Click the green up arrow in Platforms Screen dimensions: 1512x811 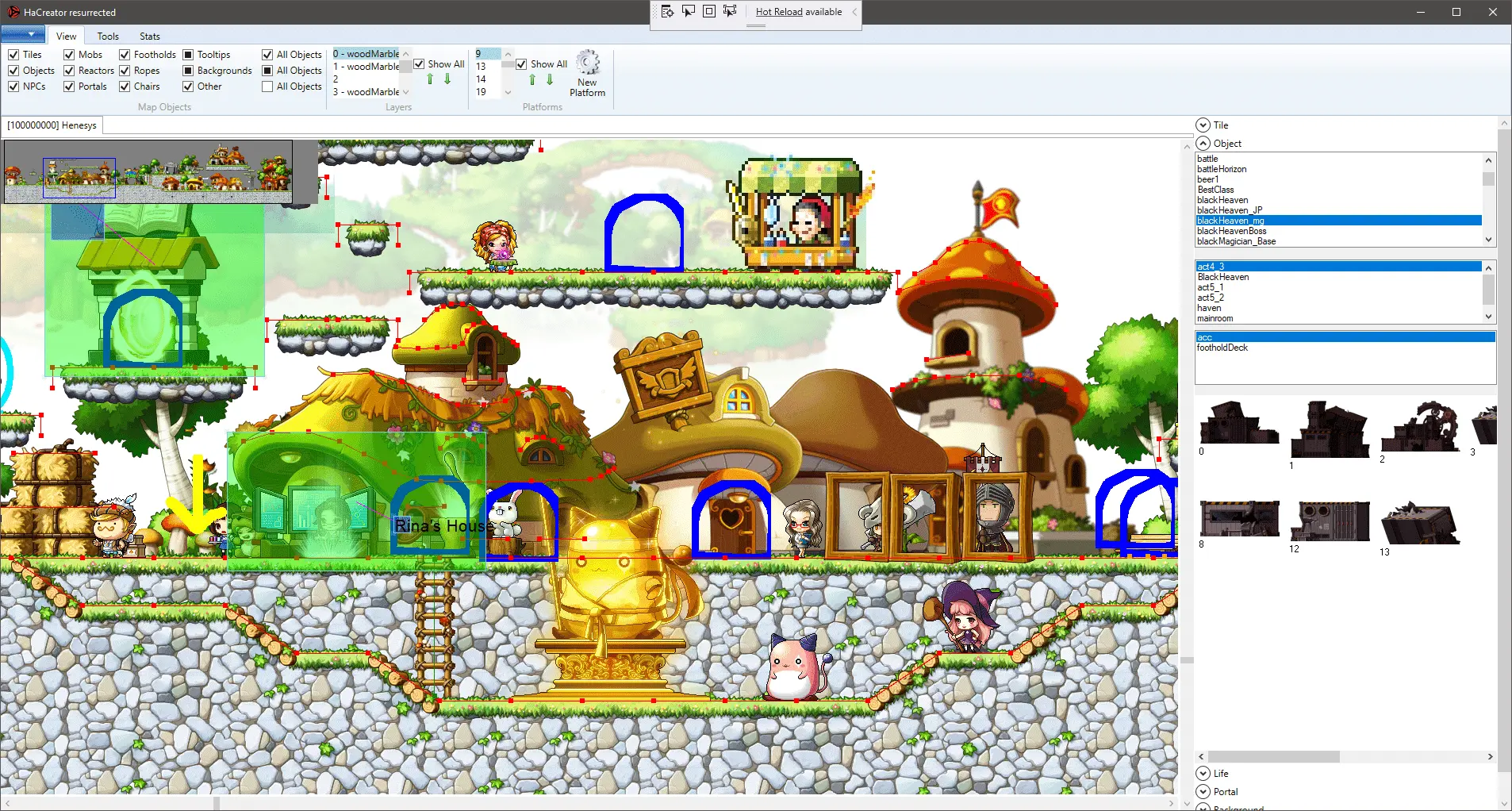pyautogui.click(x=532, y=79)
